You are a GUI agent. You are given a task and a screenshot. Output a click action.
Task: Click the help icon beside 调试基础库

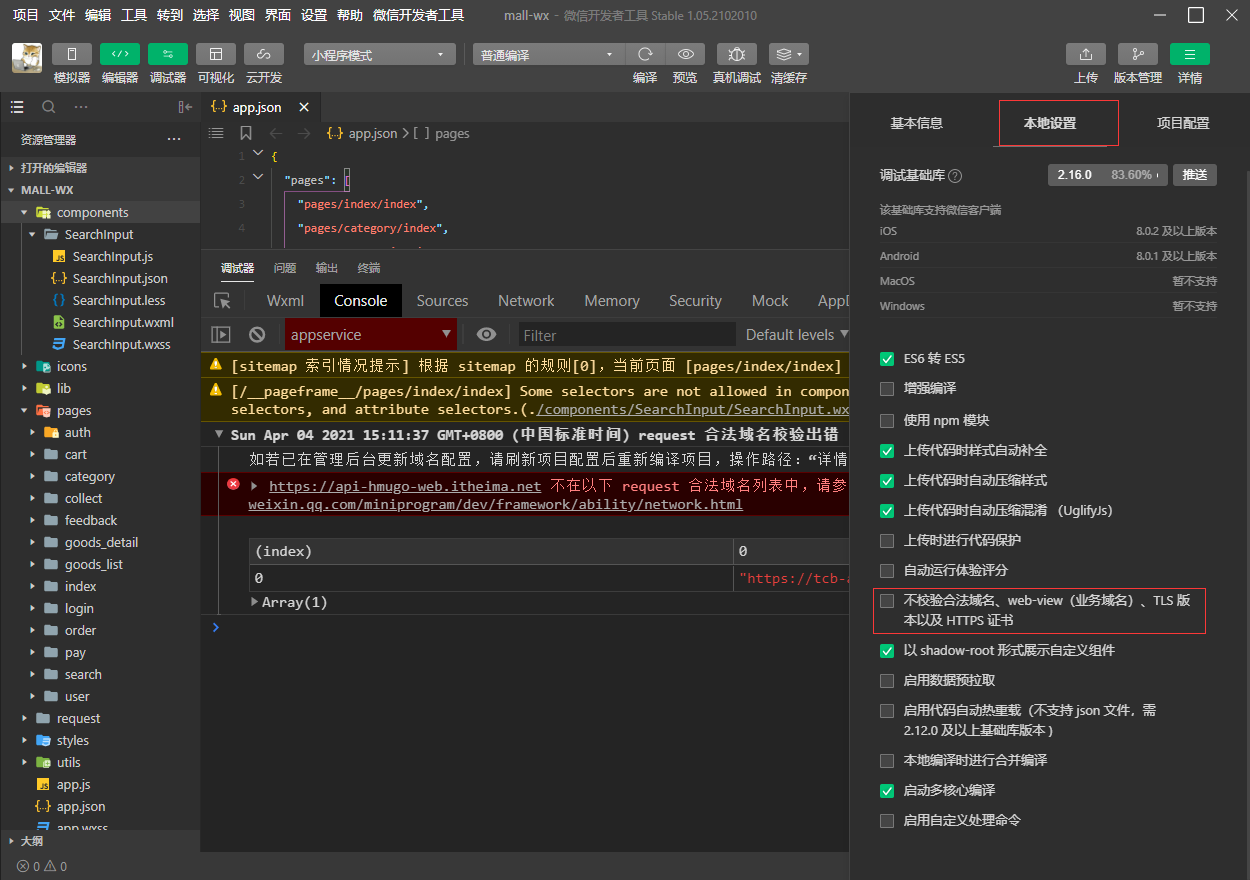(x=955, y=175)
